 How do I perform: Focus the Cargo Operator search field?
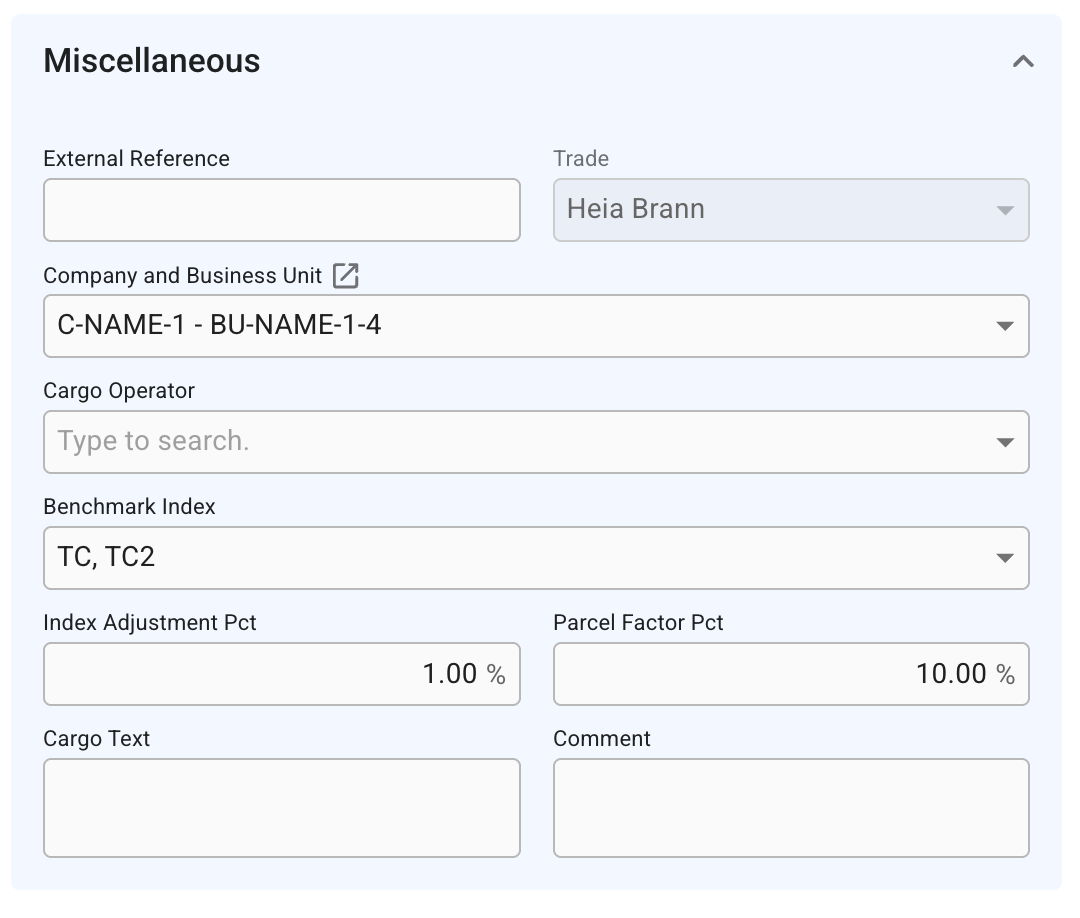[500, 442]
